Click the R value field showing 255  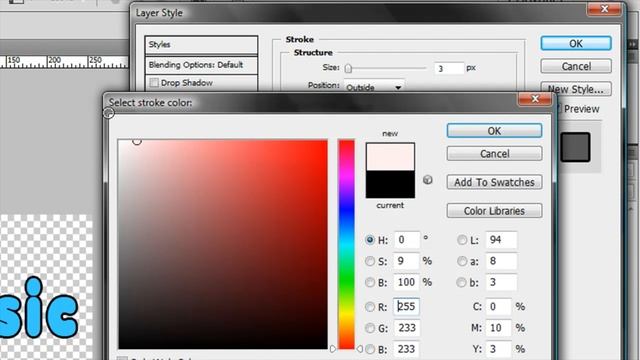point(407,307)
